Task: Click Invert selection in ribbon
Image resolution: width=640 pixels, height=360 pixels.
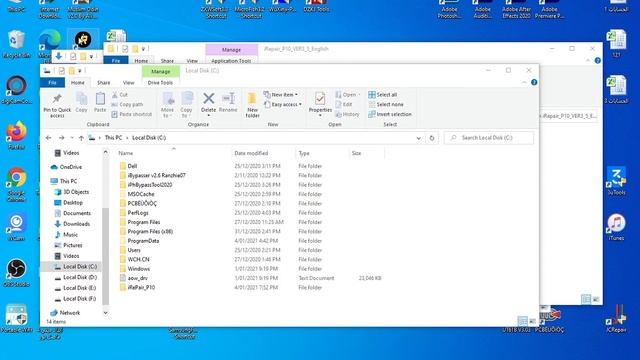Action: (390, 114)
